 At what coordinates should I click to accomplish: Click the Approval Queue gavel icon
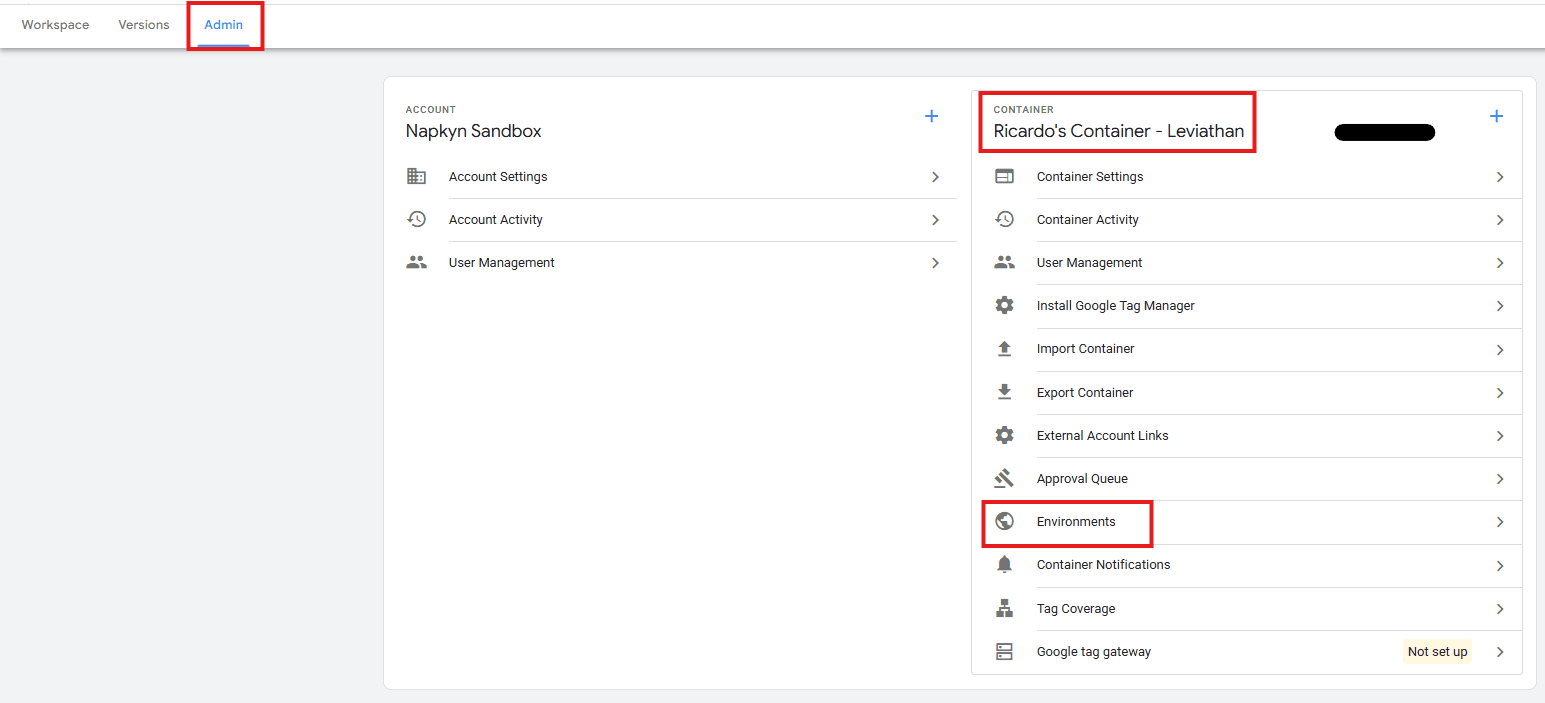pyautogui.click(x=1004, y=478)
